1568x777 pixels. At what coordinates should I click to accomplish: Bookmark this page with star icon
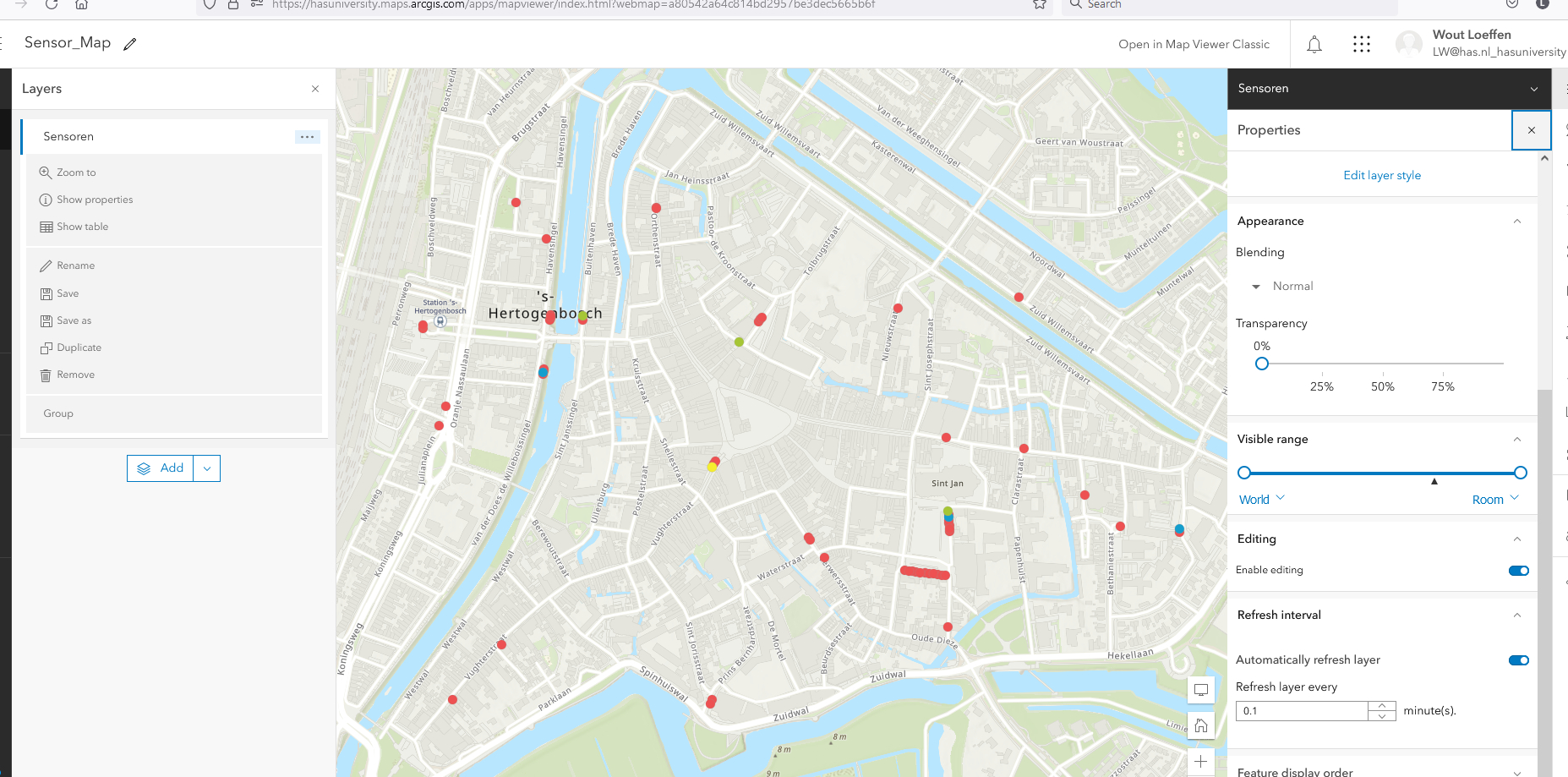pyautogui.click(x=1040, y=4)
